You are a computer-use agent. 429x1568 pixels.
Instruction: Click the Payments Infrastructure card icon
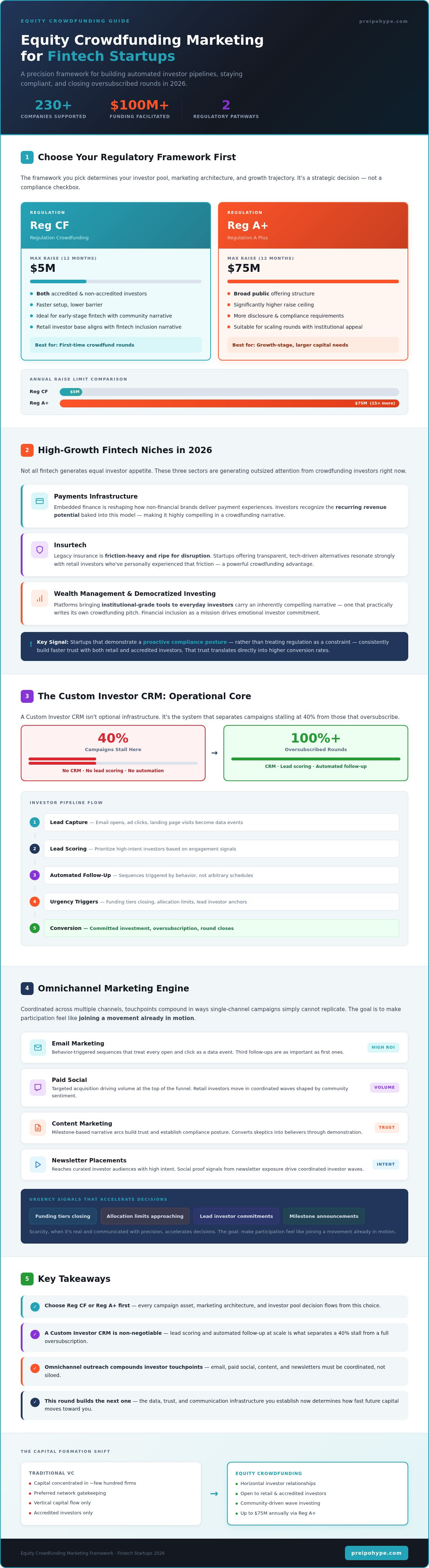coord(40,501)
